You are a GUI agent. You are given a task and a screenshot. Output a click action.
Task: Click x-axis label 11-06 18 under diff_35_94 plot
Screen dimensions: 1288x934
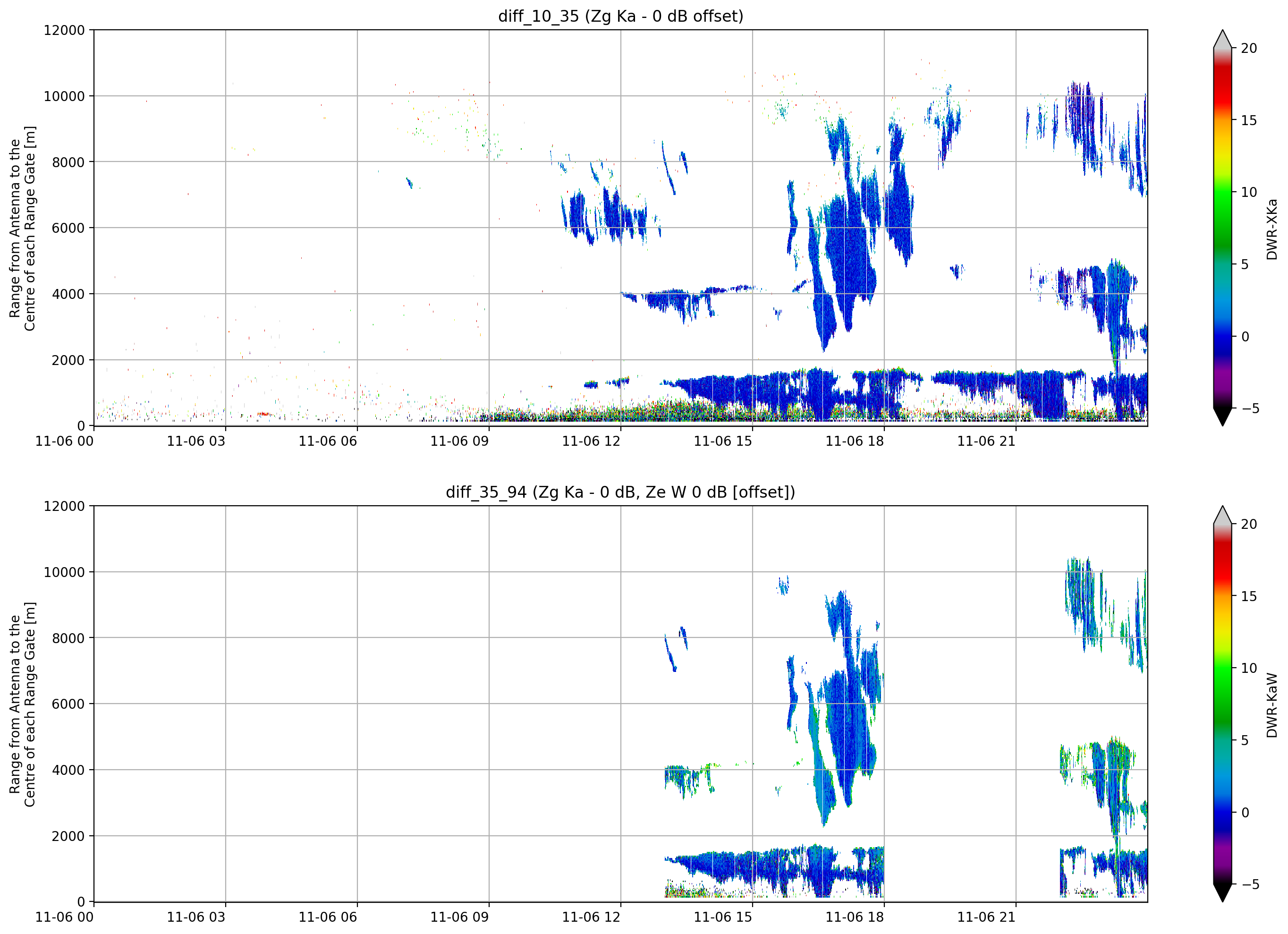click(x=855, y=917)
